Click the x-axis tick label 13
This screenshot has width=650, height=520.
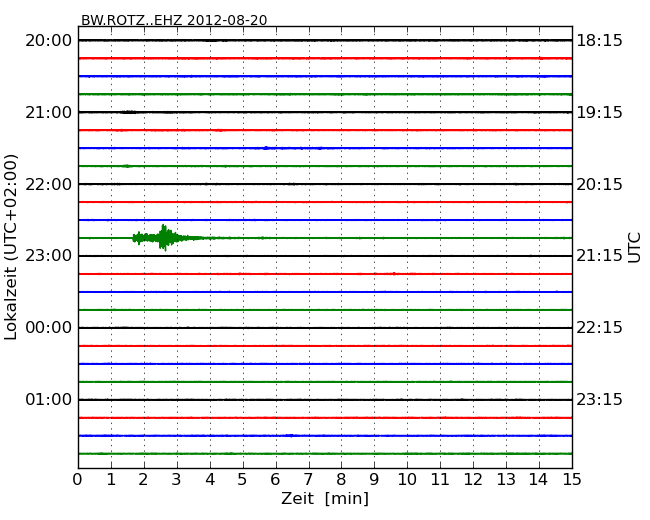click(506, 479)
